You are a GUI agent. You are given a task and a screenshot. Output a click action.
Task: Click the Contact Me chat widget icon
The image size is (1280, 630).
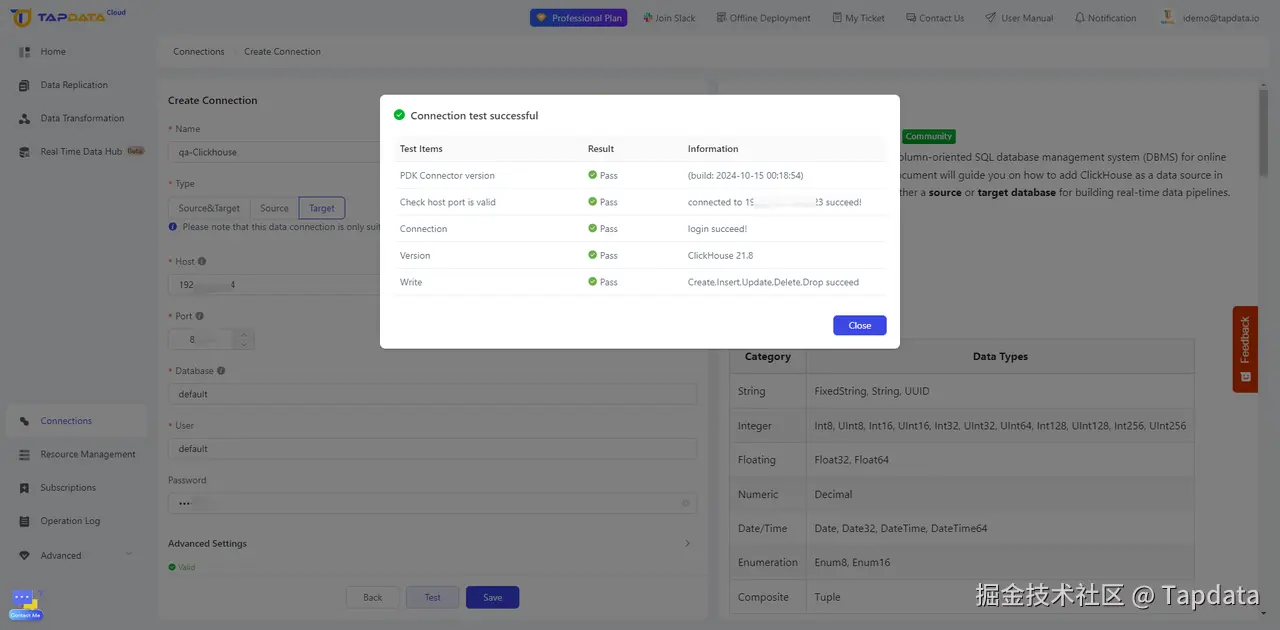25,604
